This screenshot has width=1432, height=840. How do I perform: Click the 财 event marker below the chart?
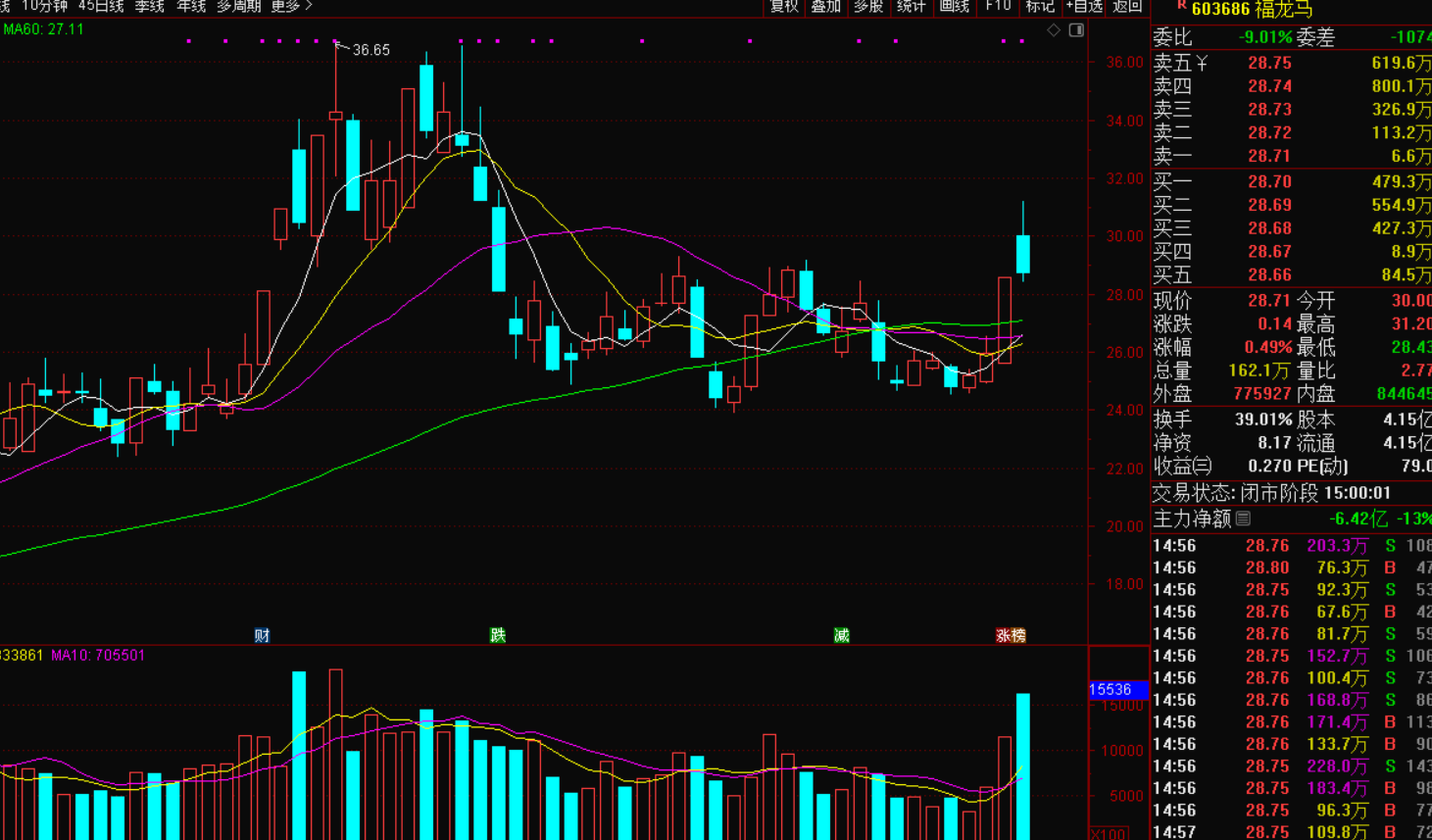coord(262,635)
